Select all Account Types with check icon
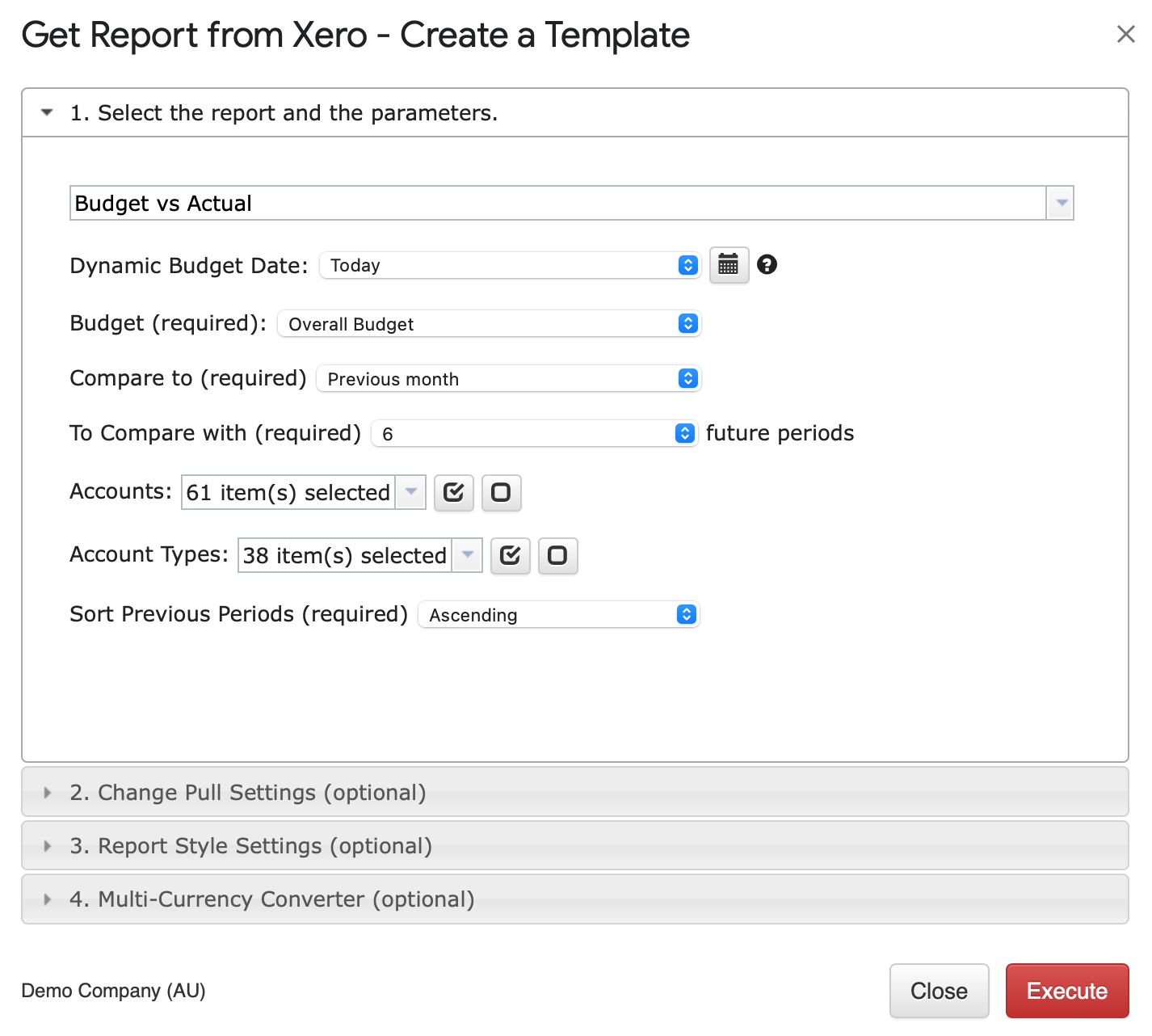This screenshot has height=1036, width=1152. (x=511, y=555)
